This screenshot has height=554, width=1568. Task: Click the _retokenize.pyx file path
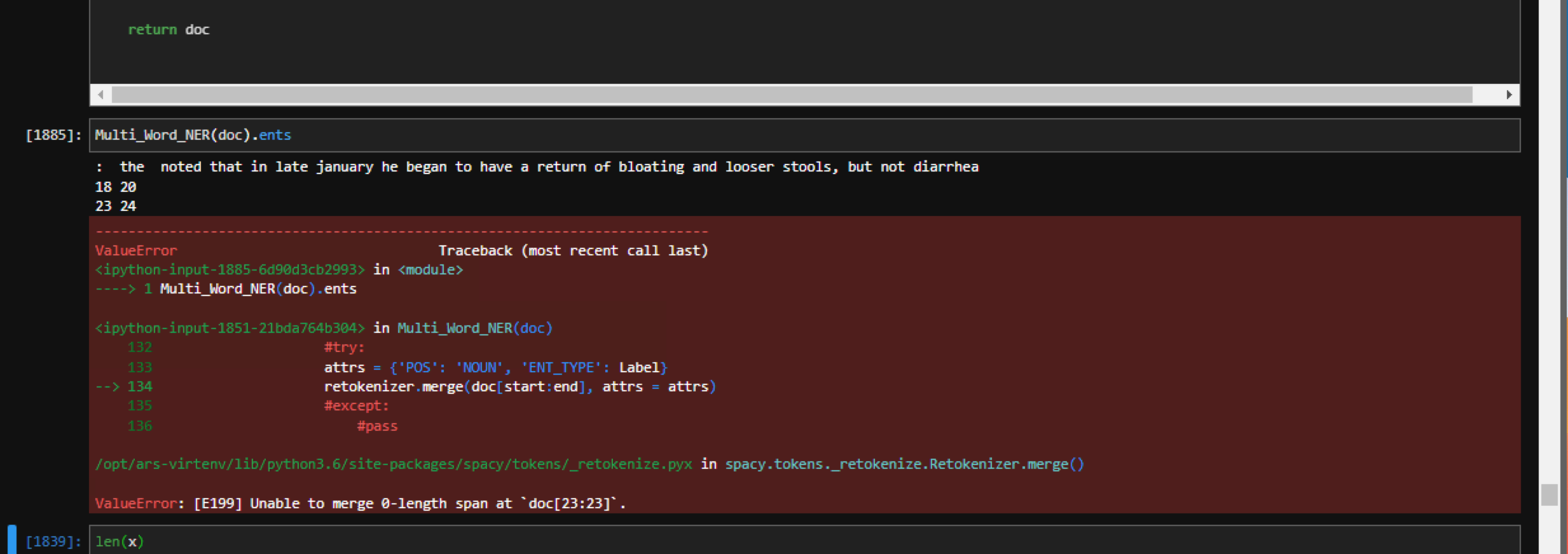[x=394, y=464]
